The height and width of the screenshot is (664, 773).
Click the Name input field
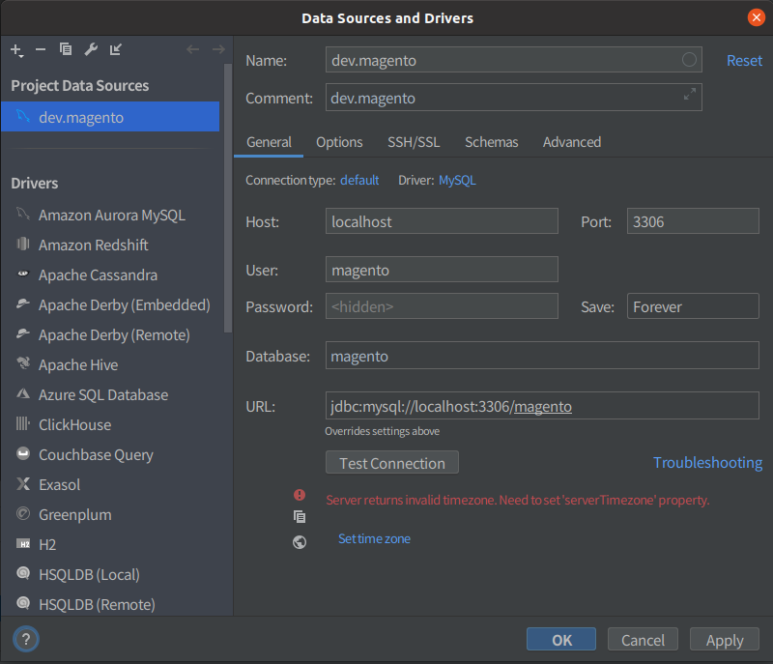(514, 60)
